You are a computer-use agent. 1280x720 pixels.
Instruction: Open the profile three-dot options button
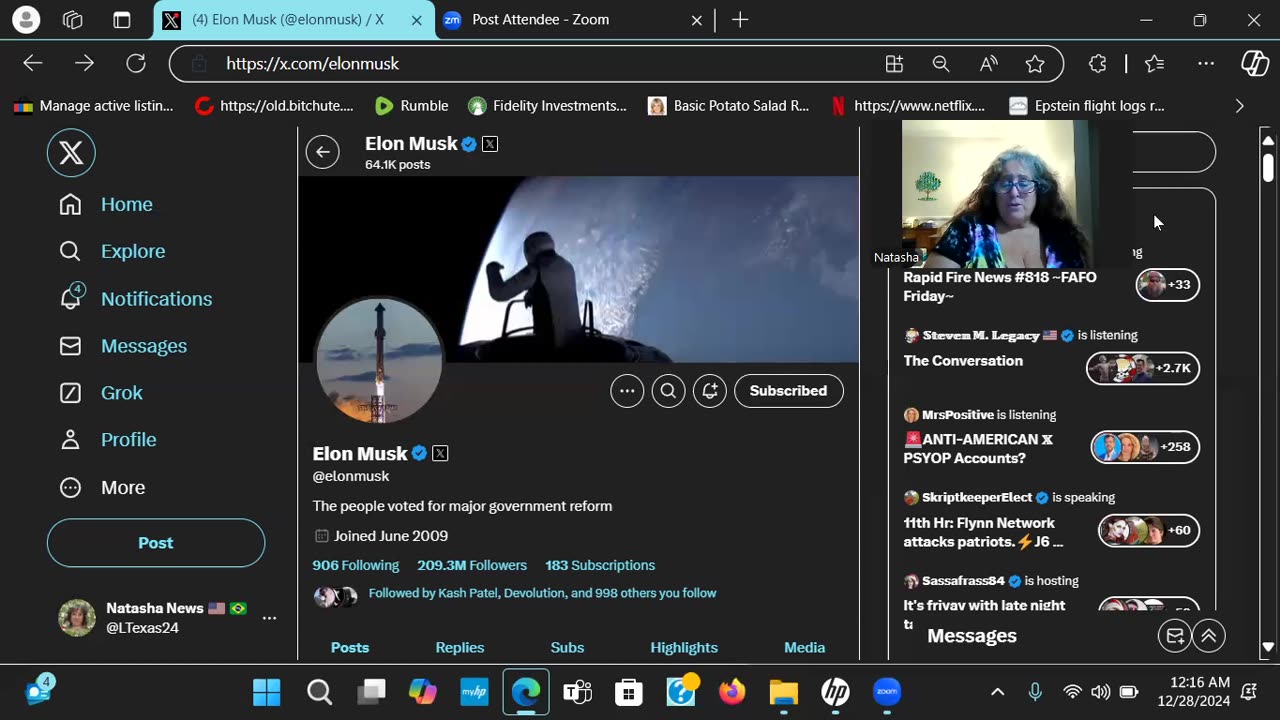click(627, 391)
